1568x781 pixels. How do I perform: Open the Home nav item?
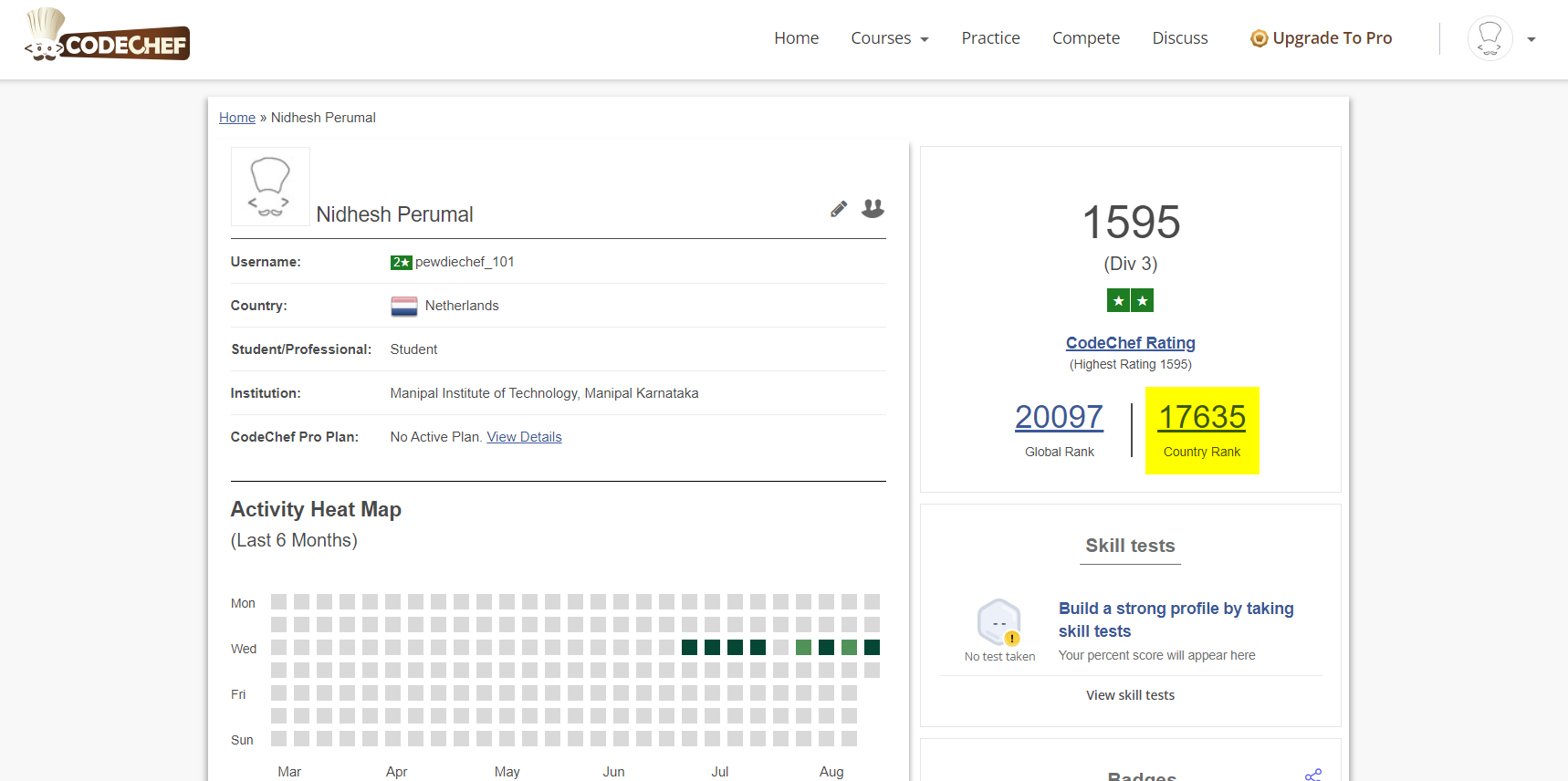(x=796, y=38)
